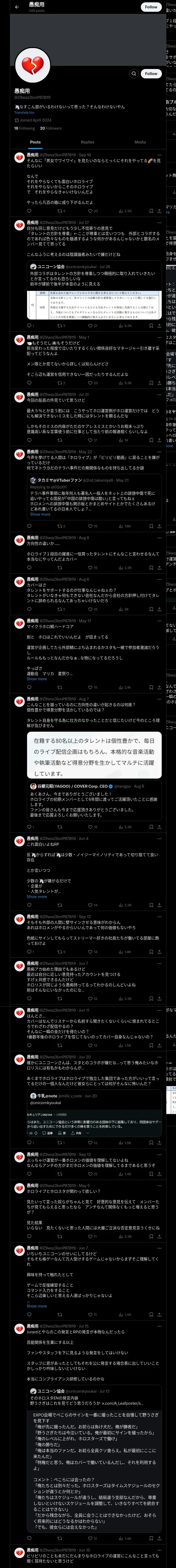Open the 18 Following list
Image resolution: width=176 pixels, height=1568 pixels.
[x=24, y=128]
